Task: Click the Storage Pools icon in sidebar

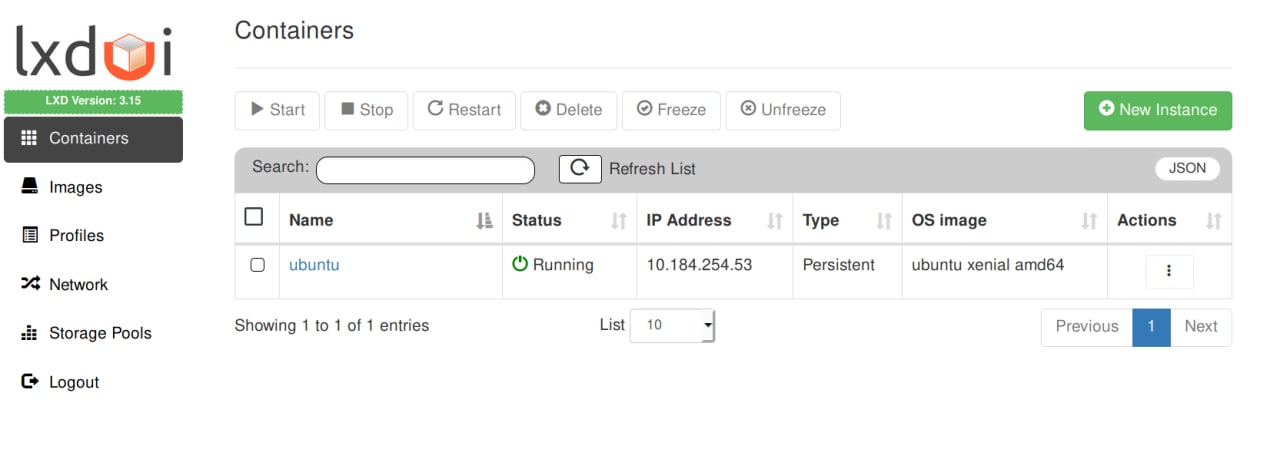Action: tap(29, 333)
